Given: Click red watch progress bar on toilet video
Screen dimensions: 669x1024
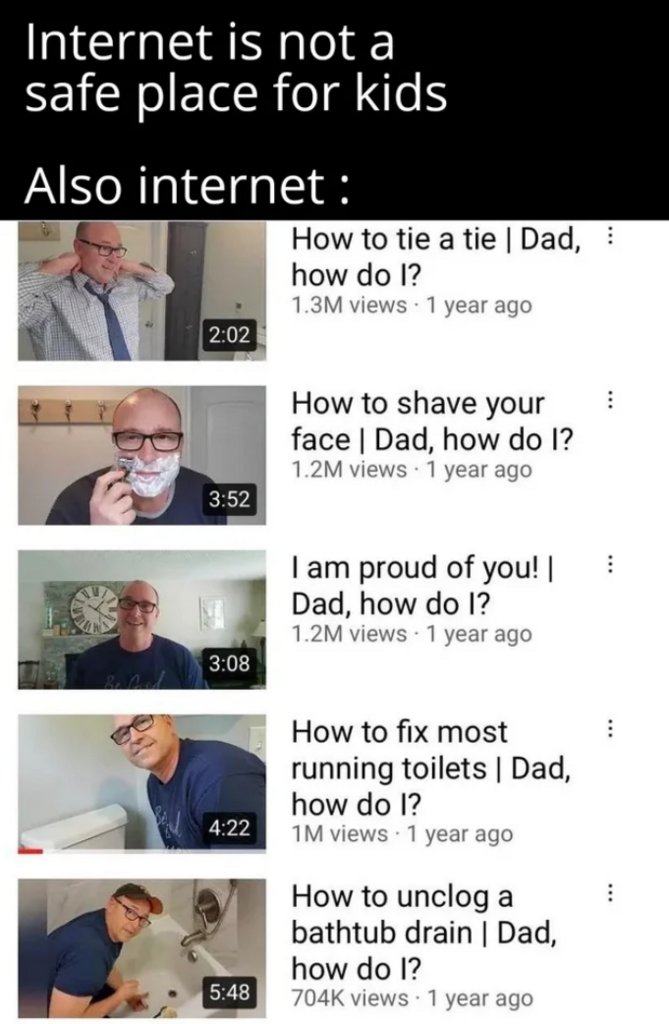Looking at the screenshot, I should coord(30,851).
